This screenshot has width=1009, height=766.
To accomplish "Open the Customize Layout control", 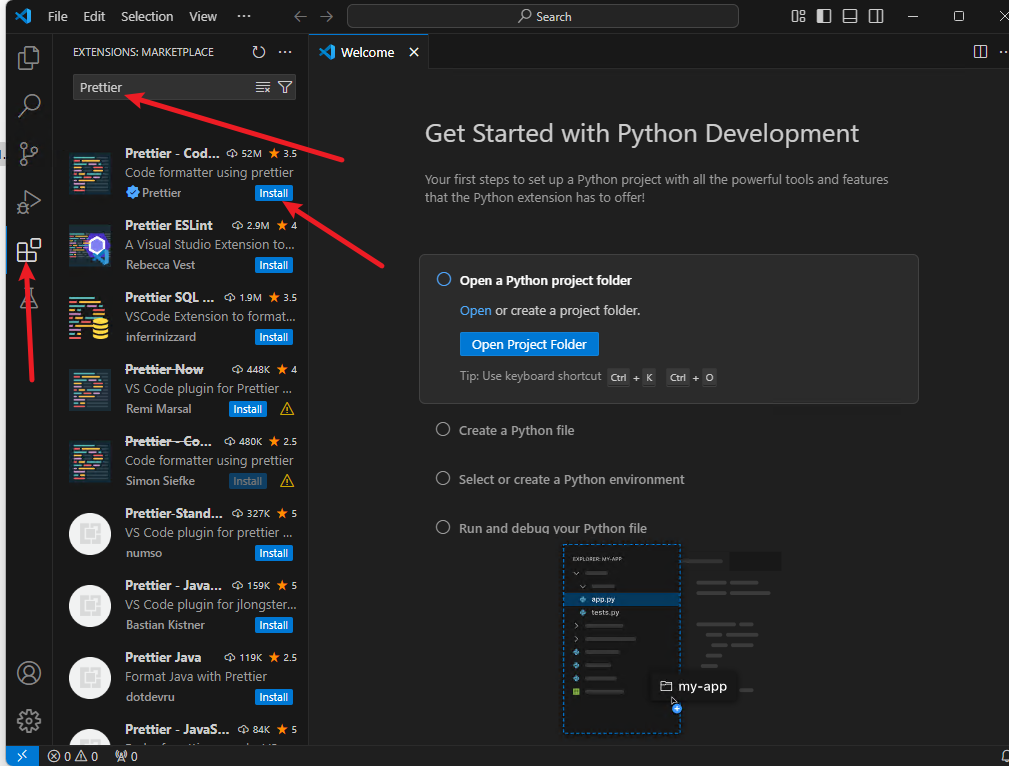I will click(x=798, y=16).
